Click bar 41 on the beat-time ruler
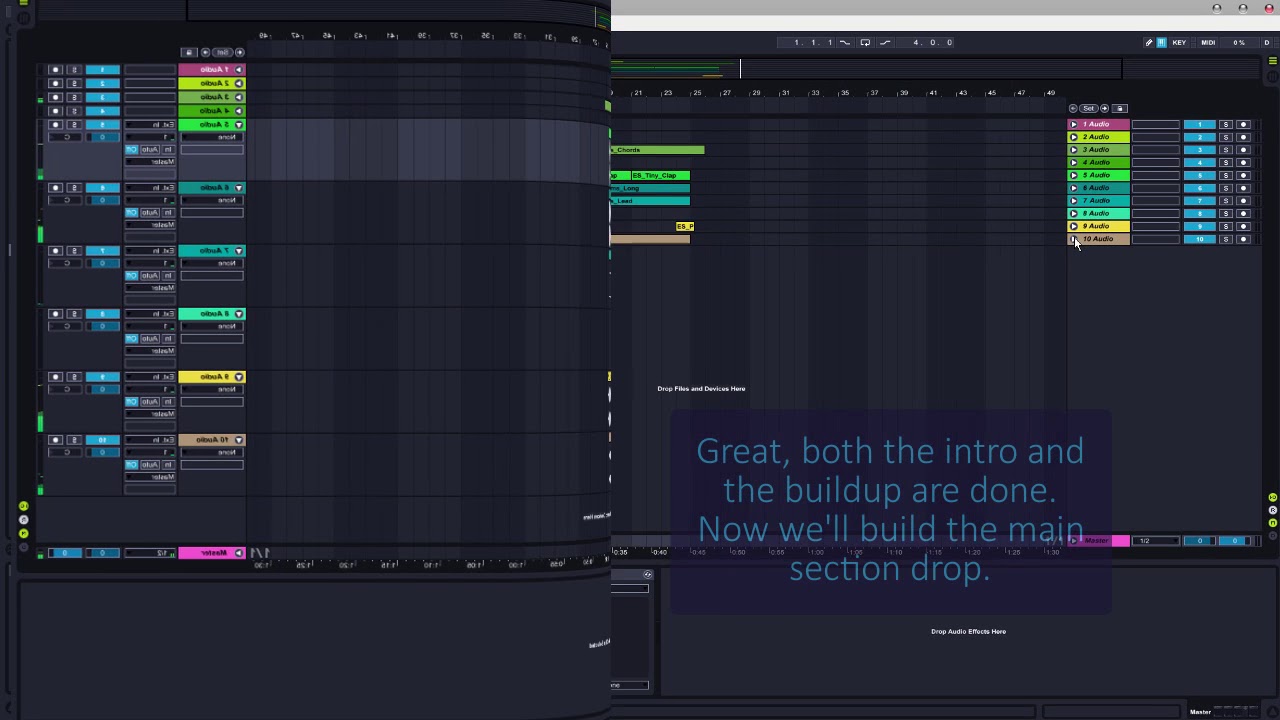1280x720 pixels. 933,93
